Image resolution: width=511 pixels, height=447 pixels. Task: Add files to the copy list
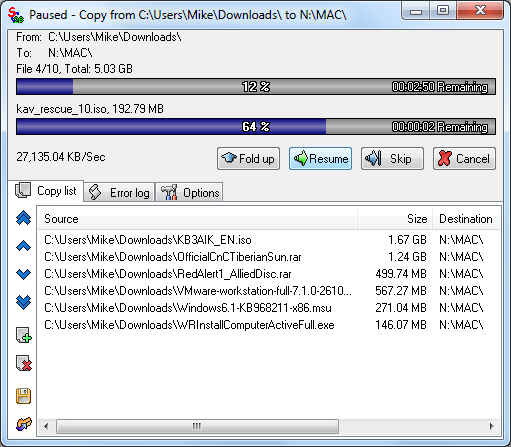(24, 335)
